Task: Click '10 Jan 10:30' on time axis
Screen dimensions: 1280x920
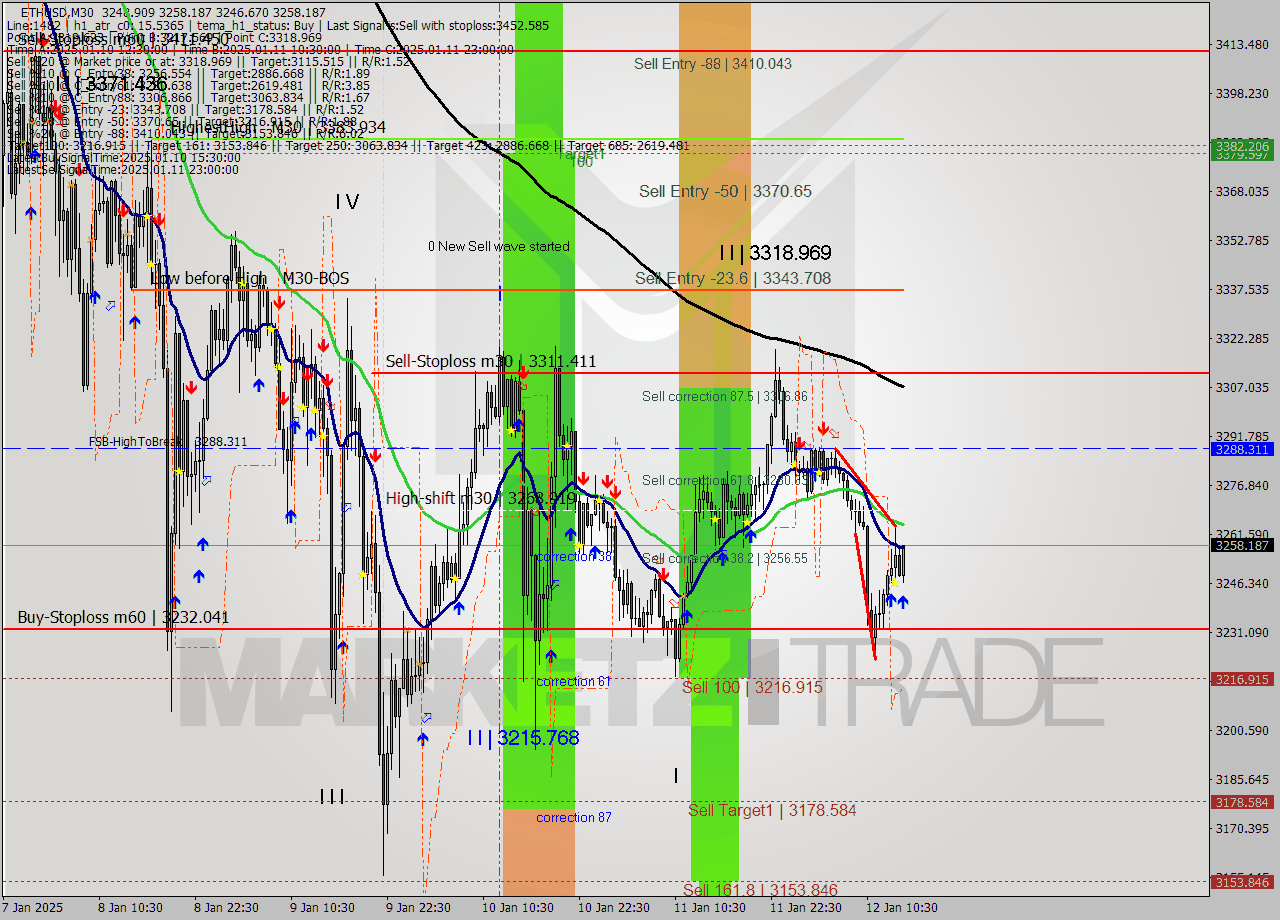Action: click(518, 908)
